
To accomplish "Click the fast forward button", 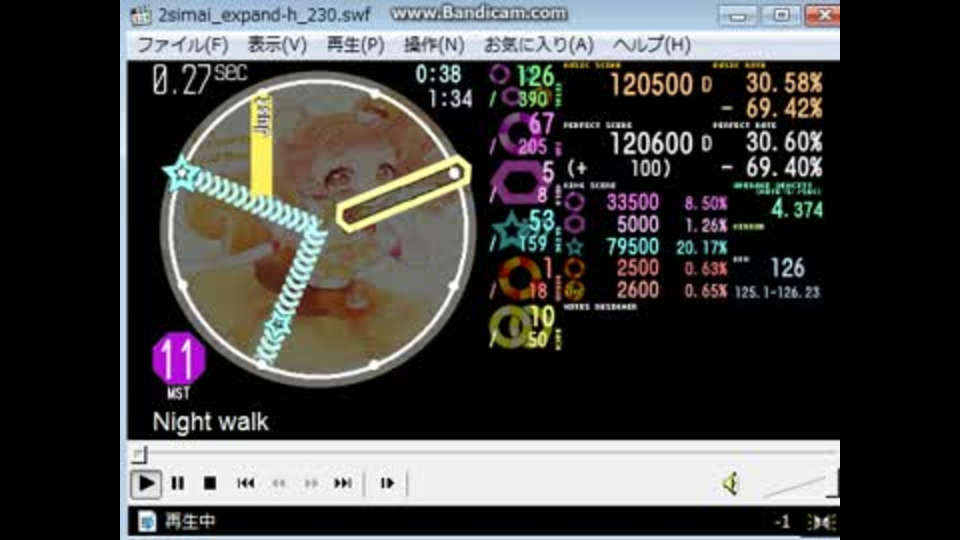I will (x=311, y=484).
